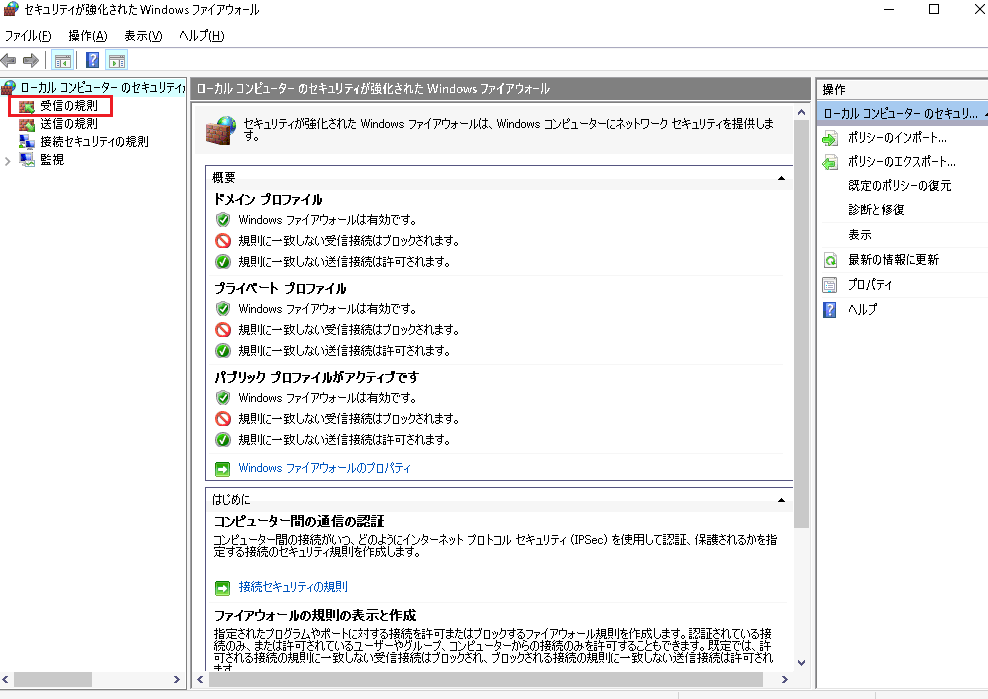Click the tree pane scroll left arrow
Screen dimensions: 988x699
point(6,679)
